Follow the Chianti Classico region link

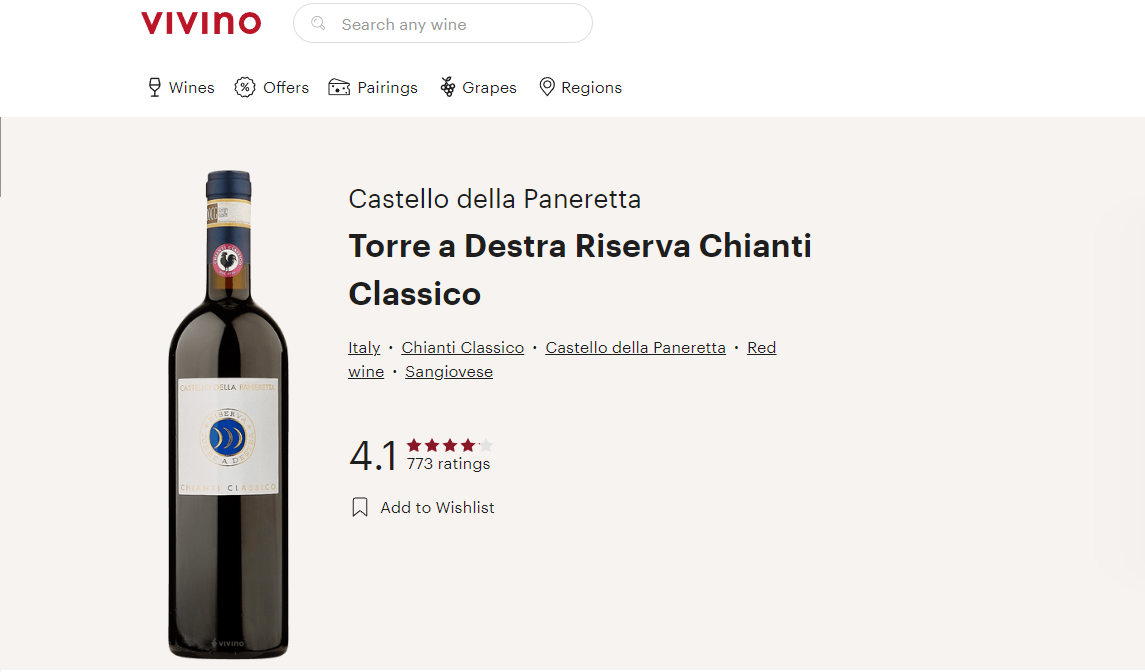click(x=463, y=348)
